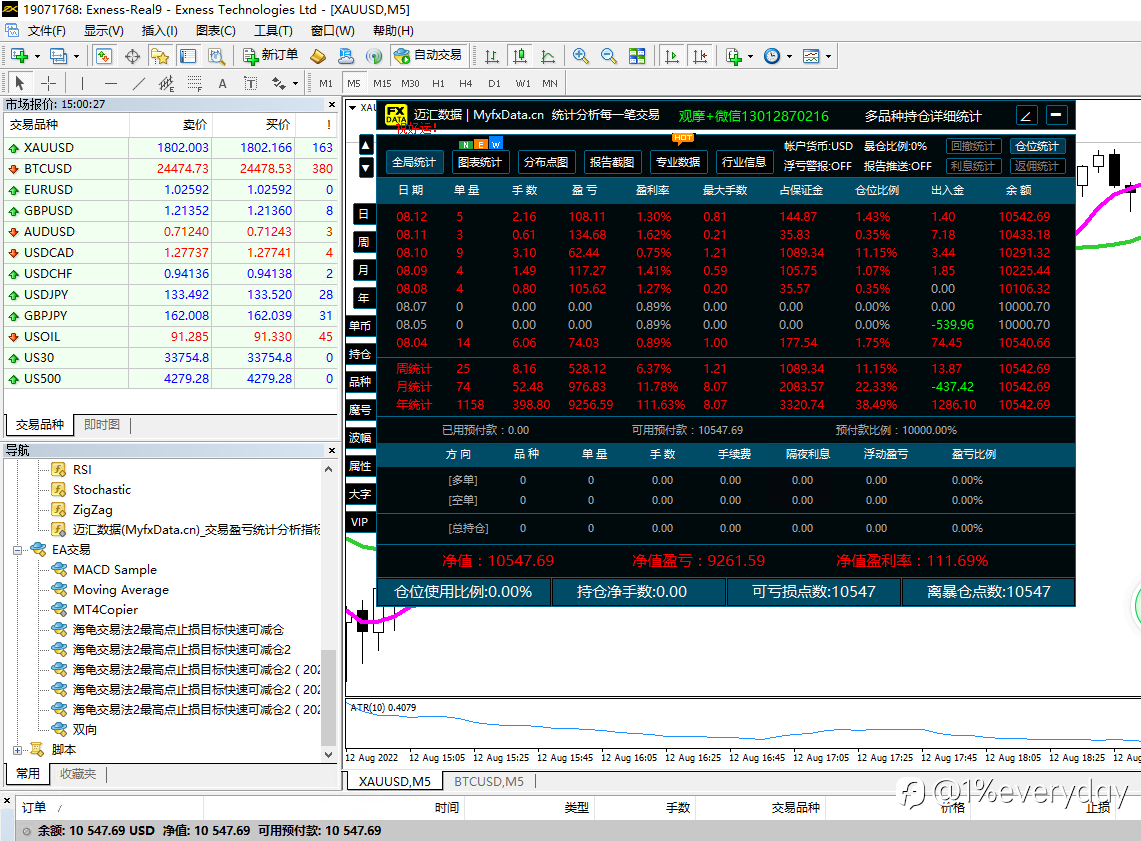Image resolution: width=1141 pixels, height=841 pixels.
Task: Select the trendline drawing tool
Action: coord(138,83)
